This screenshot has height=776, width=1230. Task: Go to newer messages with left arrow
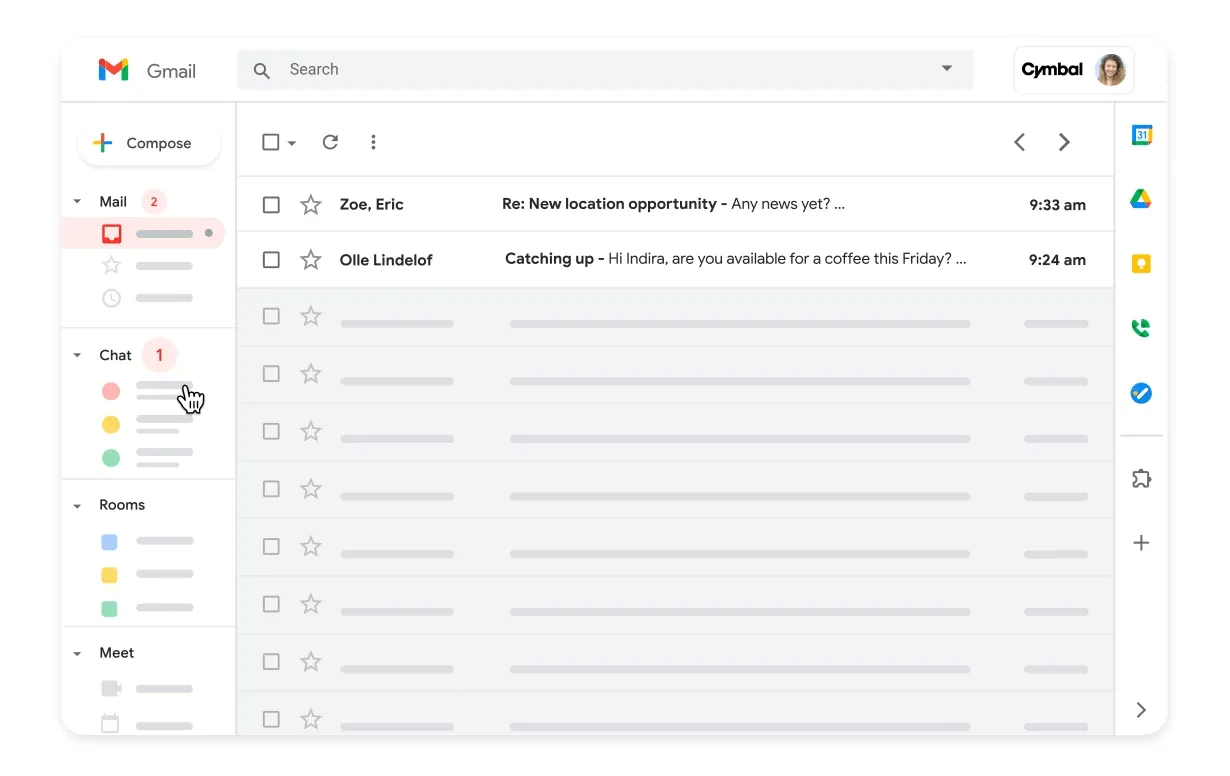(1019, 142)
